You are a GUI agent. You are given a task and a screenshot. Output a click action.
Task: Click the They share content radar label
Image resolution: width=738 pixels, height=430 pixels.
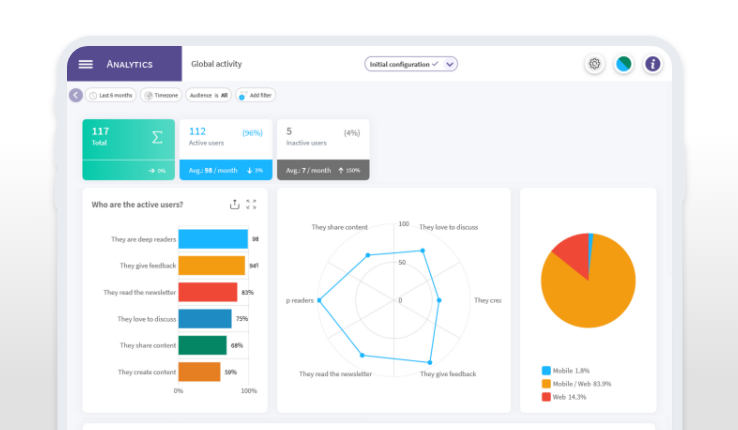pos(339,227)
